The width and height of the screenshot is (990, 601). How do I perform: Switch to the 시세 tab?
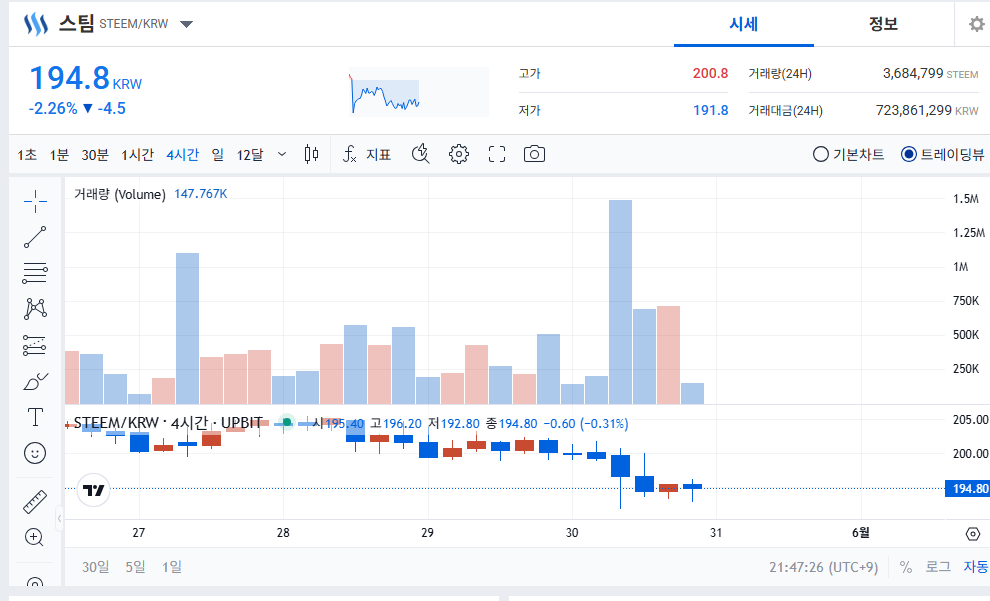(744, 24)
